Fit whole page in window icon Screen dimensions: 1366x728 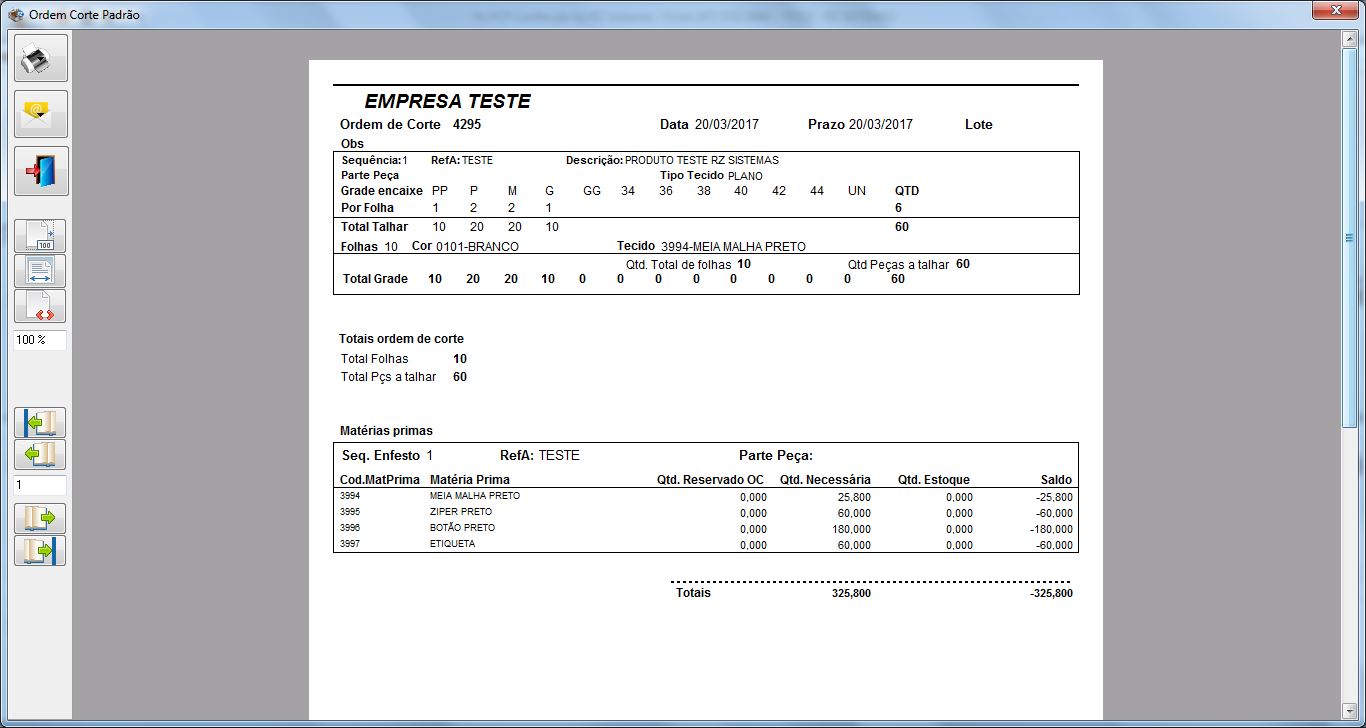pyautogui.click(x=40, y=306)
